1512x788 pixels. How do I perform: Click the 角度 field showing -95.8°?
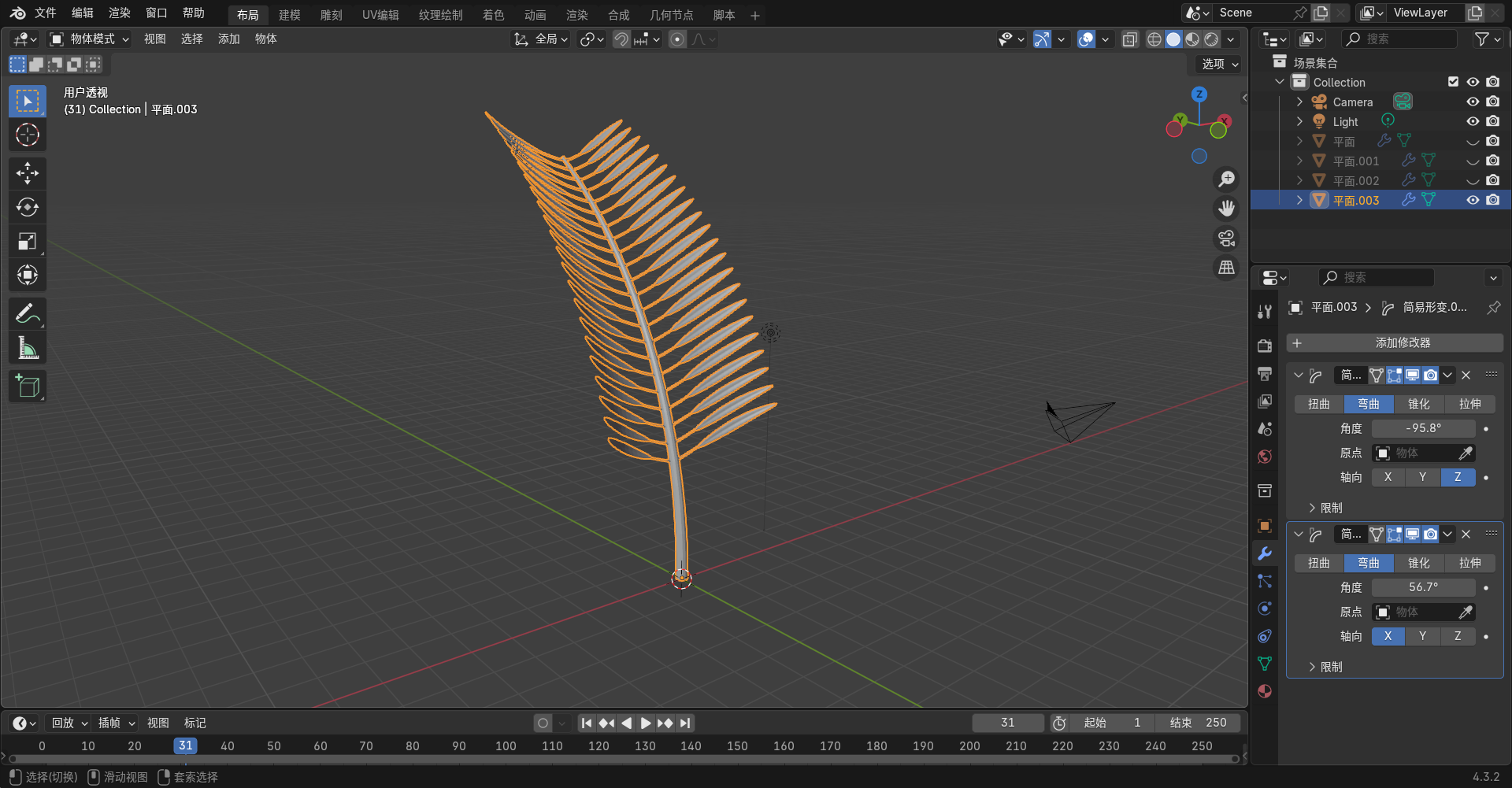(x=1423, y=428)
